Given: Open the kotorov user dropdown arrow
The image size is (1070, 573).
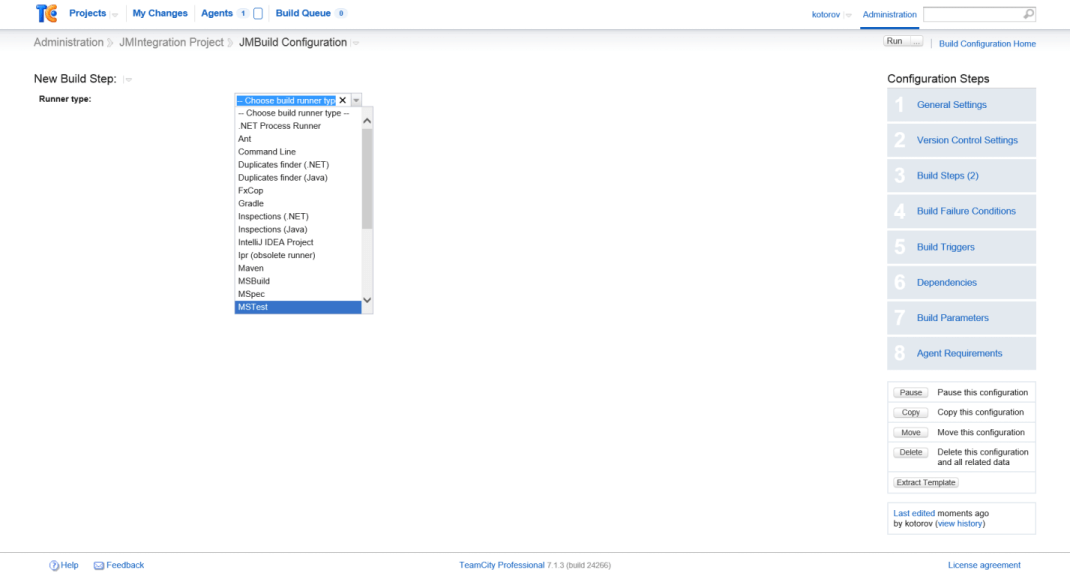Looking at the screenshot, I should tap(848, 15).
